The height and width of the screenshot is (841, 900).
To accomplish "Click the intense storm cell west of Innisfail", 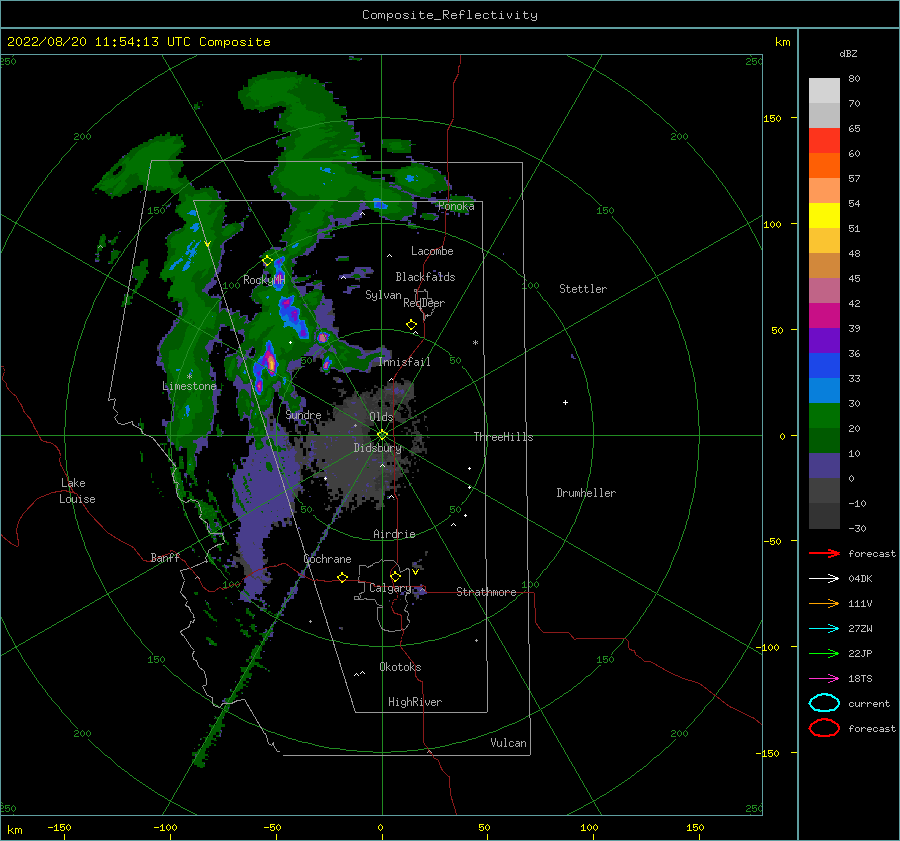I will click(x=270, y=363).
